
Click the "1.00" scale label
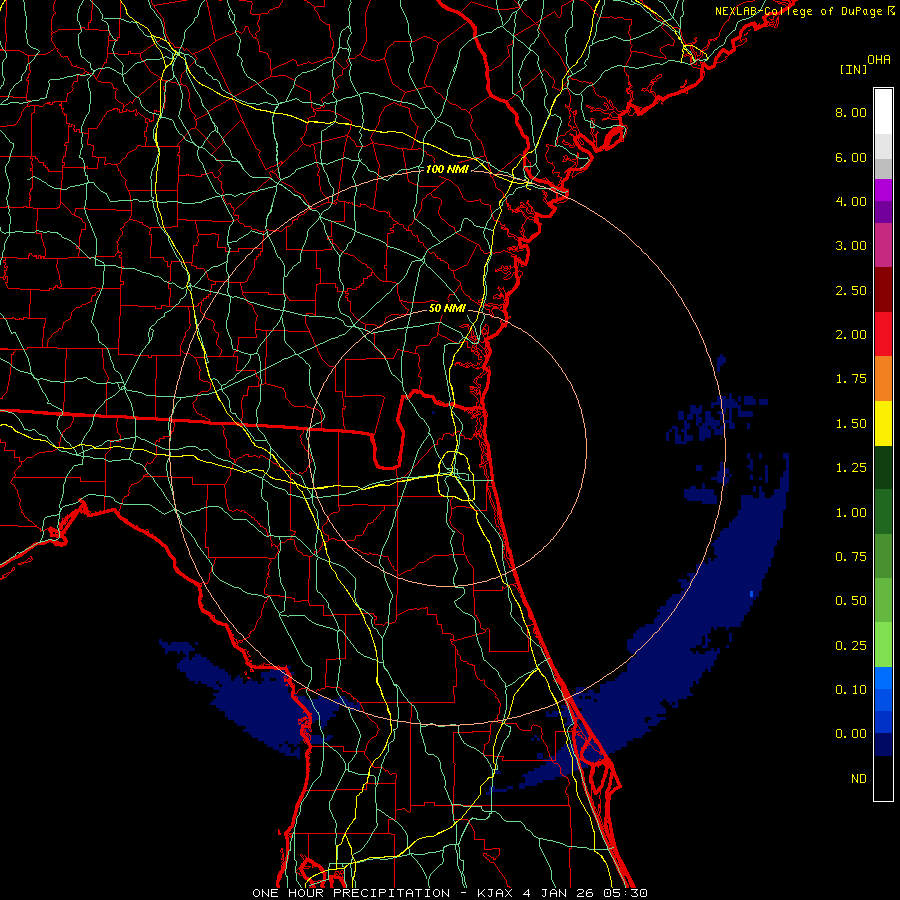coord(851,513)
